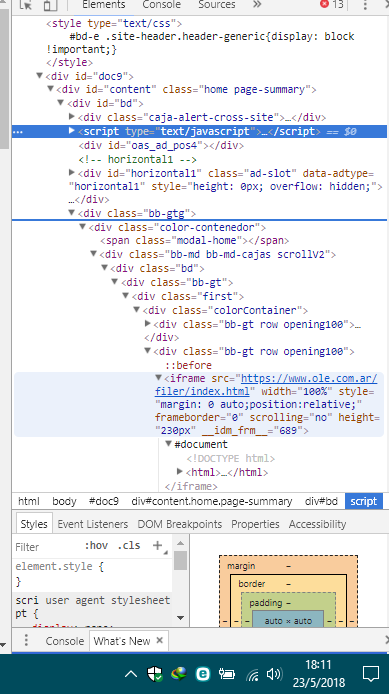Show more DevTools tabs chevron
The image size is (389, 694).
point(257,5)
